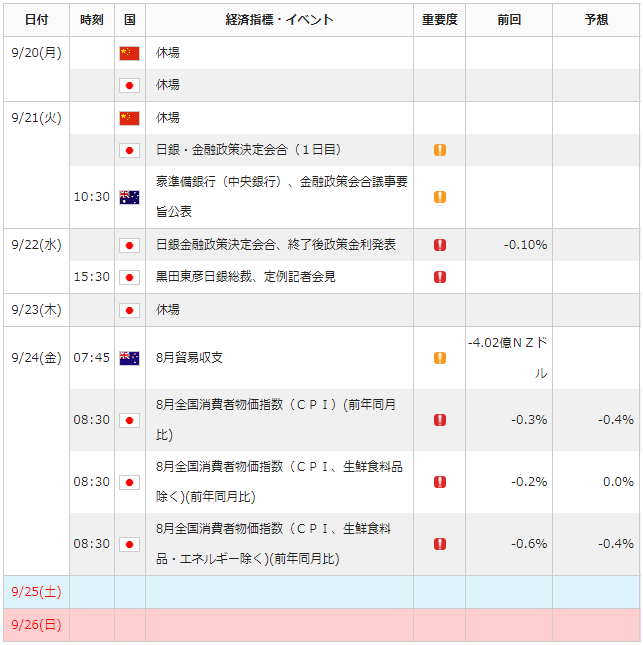This screenshot has height=645, width=643.
Task: Click the 9/23(木) date cell
Action: coord(37,310)
